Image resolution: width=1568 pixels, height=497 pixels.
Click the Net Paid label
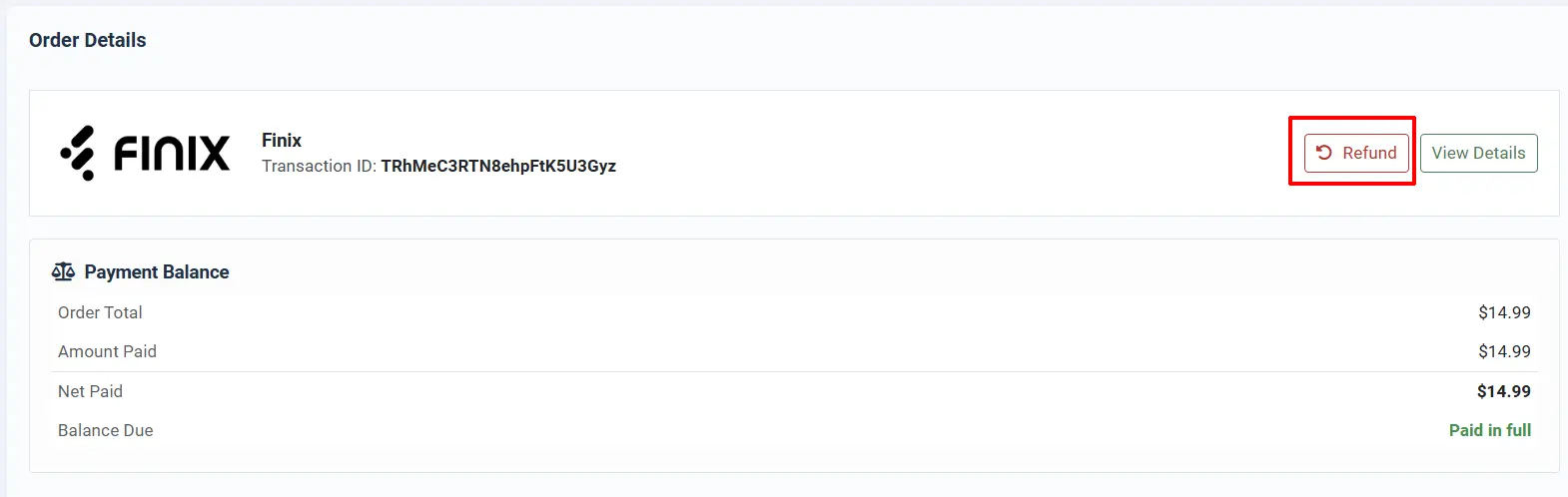[x=90, y=391]
